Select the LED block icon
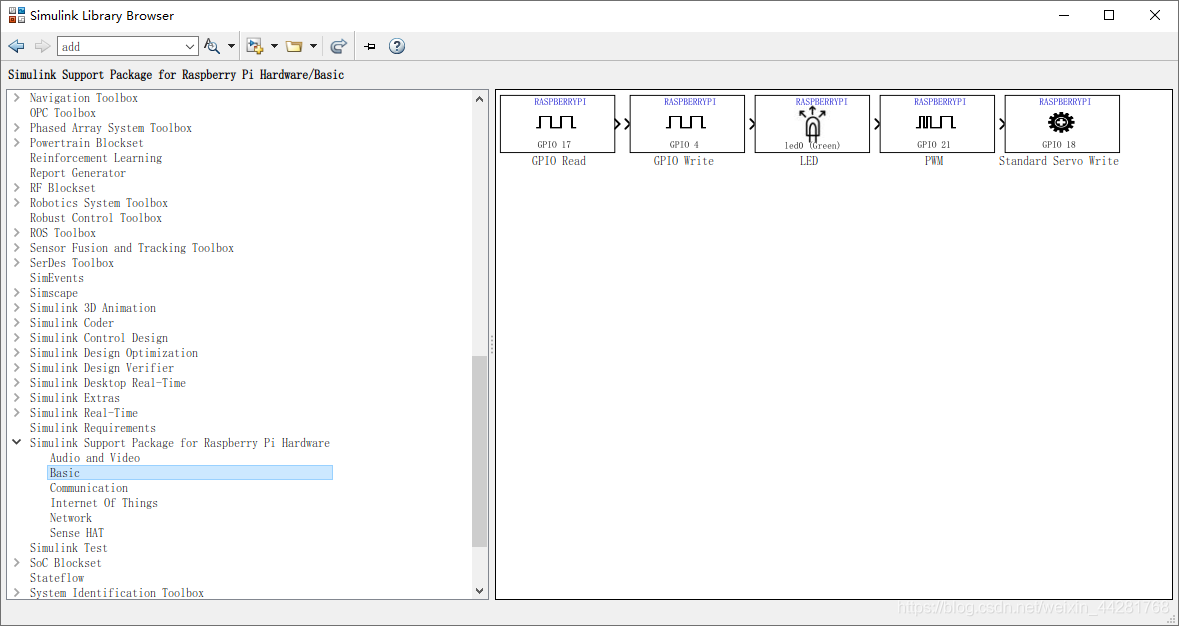The width and height of the screenshot is (1179, 626). tap(812, 124)
